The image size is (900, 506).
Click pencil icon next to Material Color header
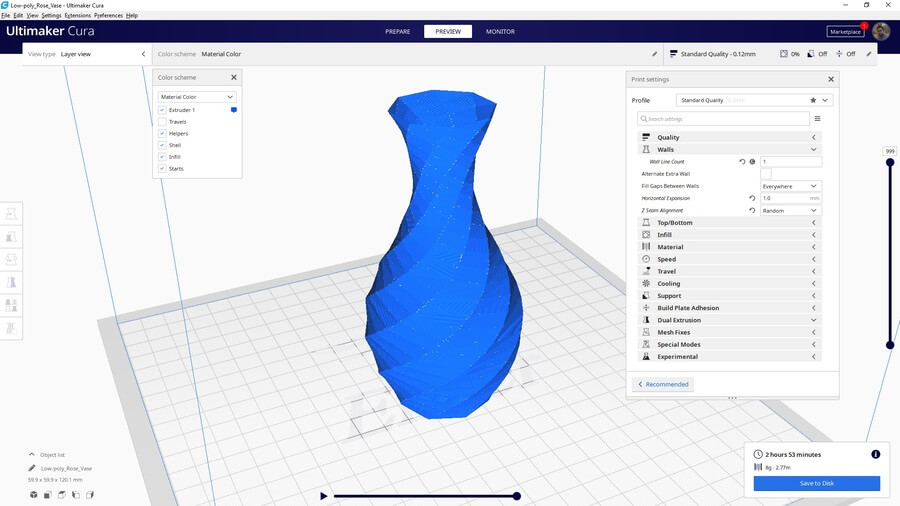[654, 54]
